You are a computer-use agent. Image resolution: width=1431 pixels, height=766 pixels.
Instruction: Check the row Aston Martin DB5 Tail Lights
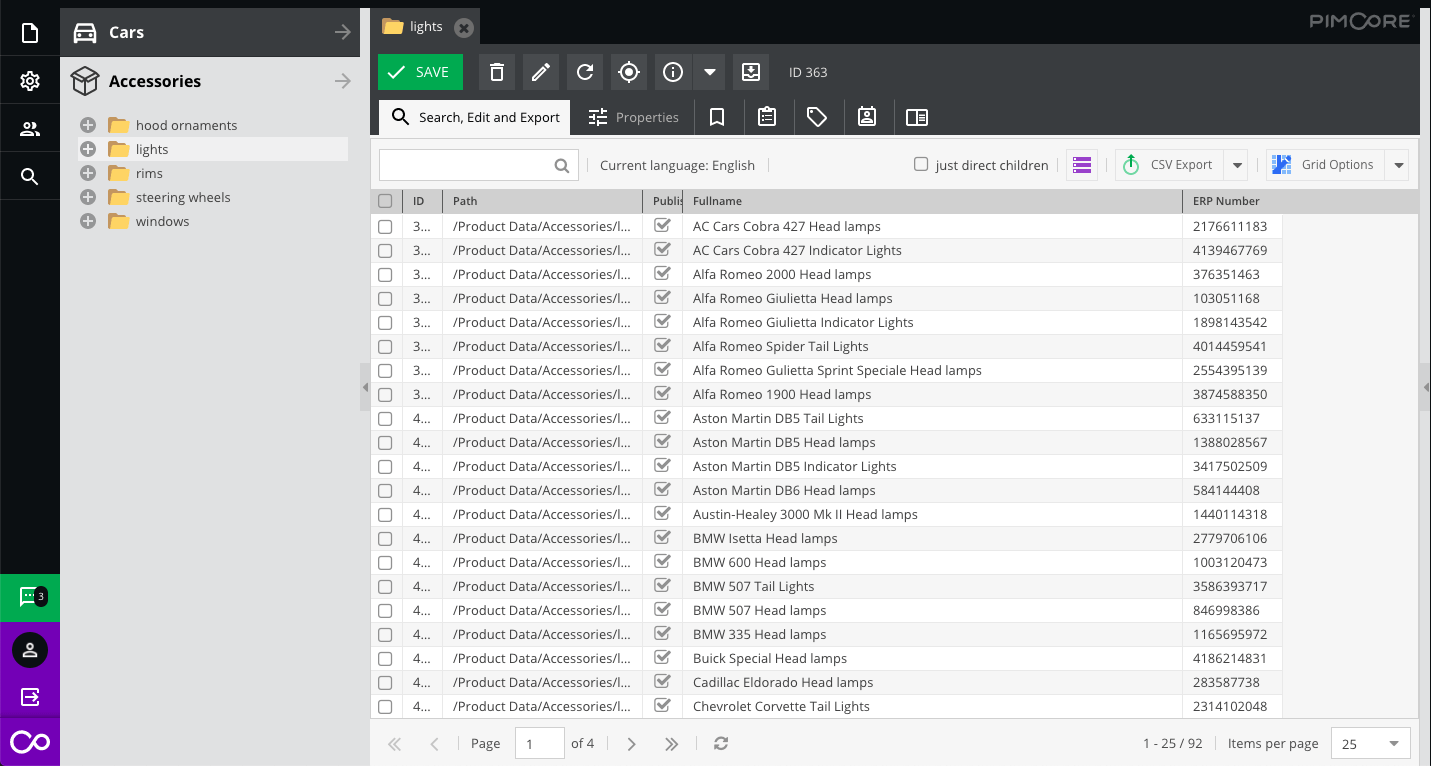click(385, 419)
